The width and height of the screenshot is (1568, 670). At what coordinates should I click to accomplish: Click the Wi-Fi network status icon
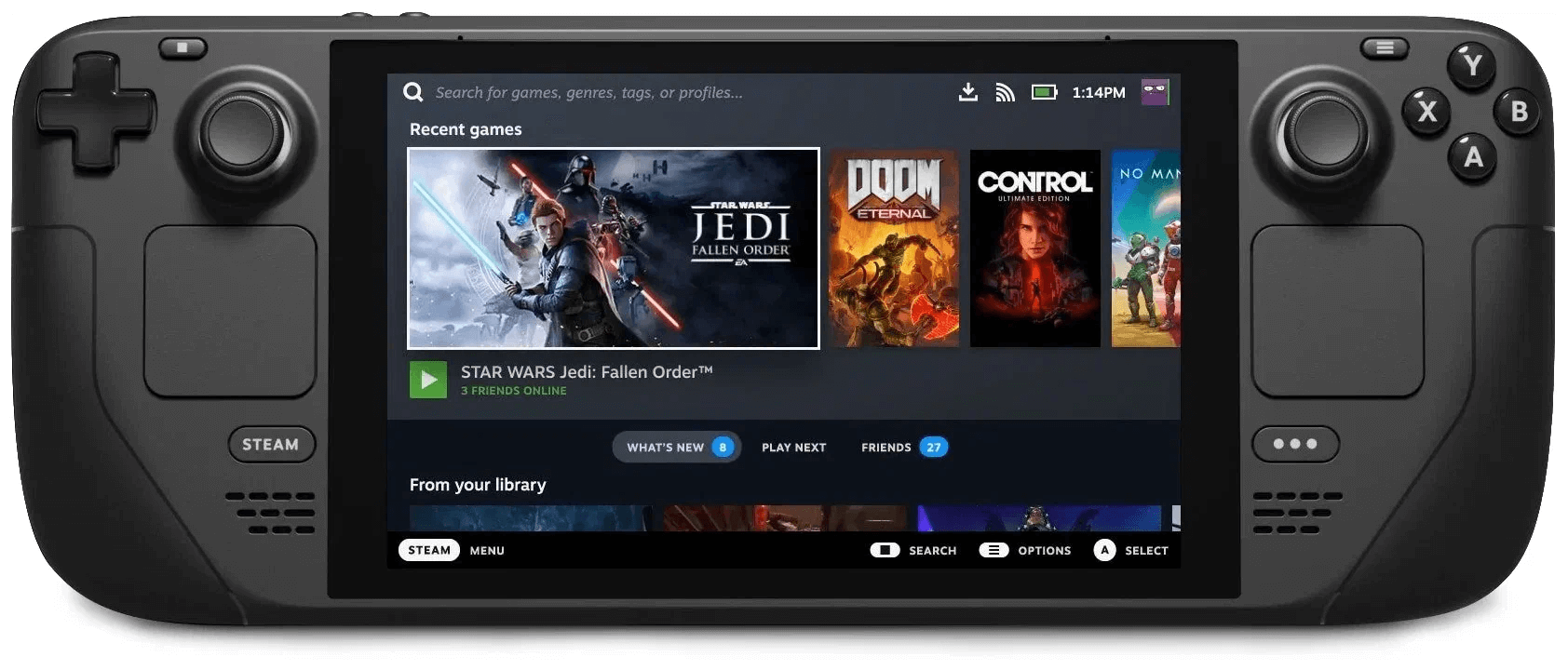pos(1005,92)
